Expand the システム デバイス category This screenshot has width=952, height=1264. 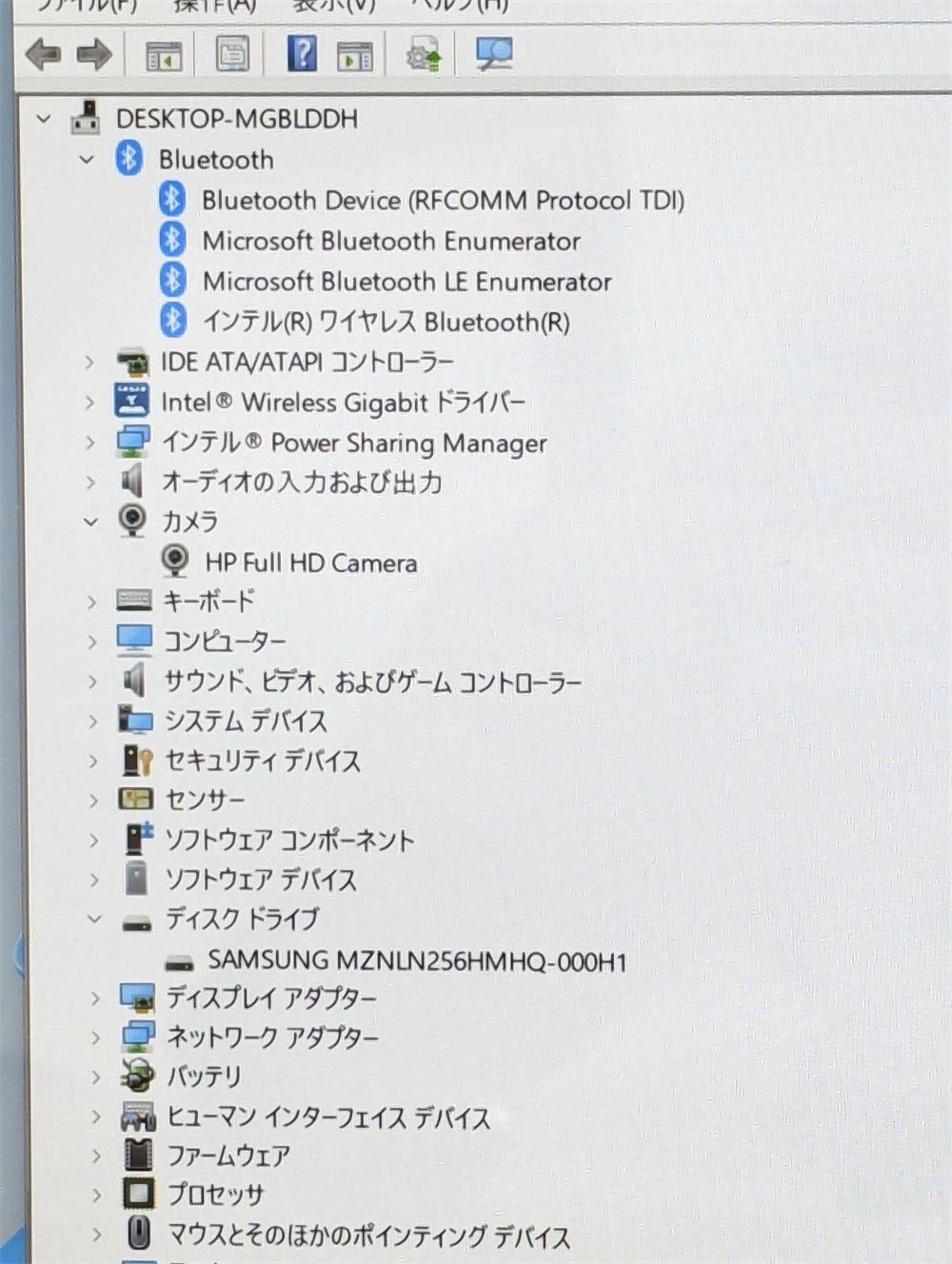click(92, 721)
